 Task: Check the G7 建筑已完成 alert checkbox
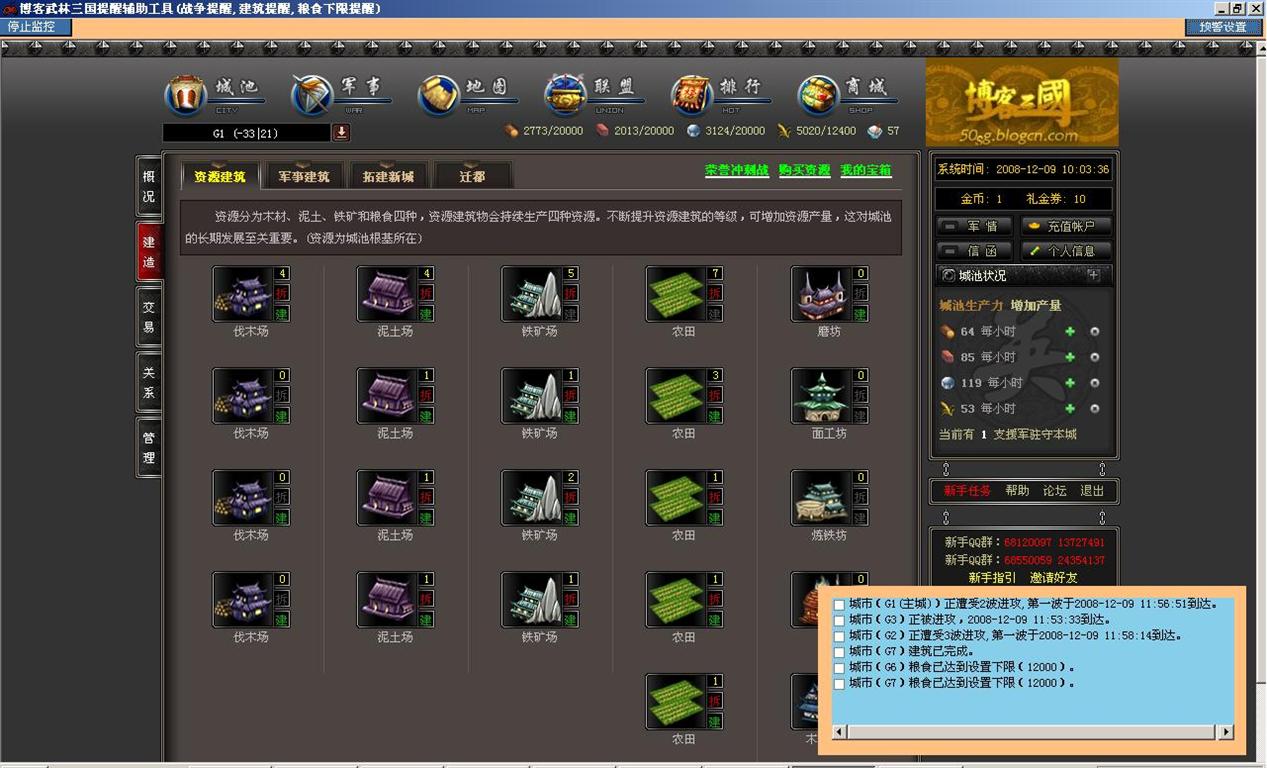click(839, 652)
